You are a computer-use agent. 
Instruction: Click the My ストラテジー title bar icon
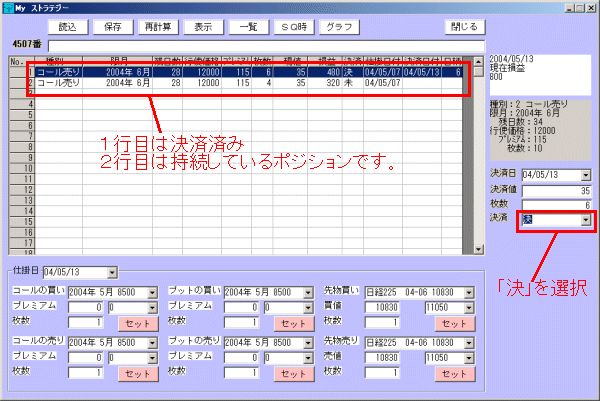tap(8, 8)
